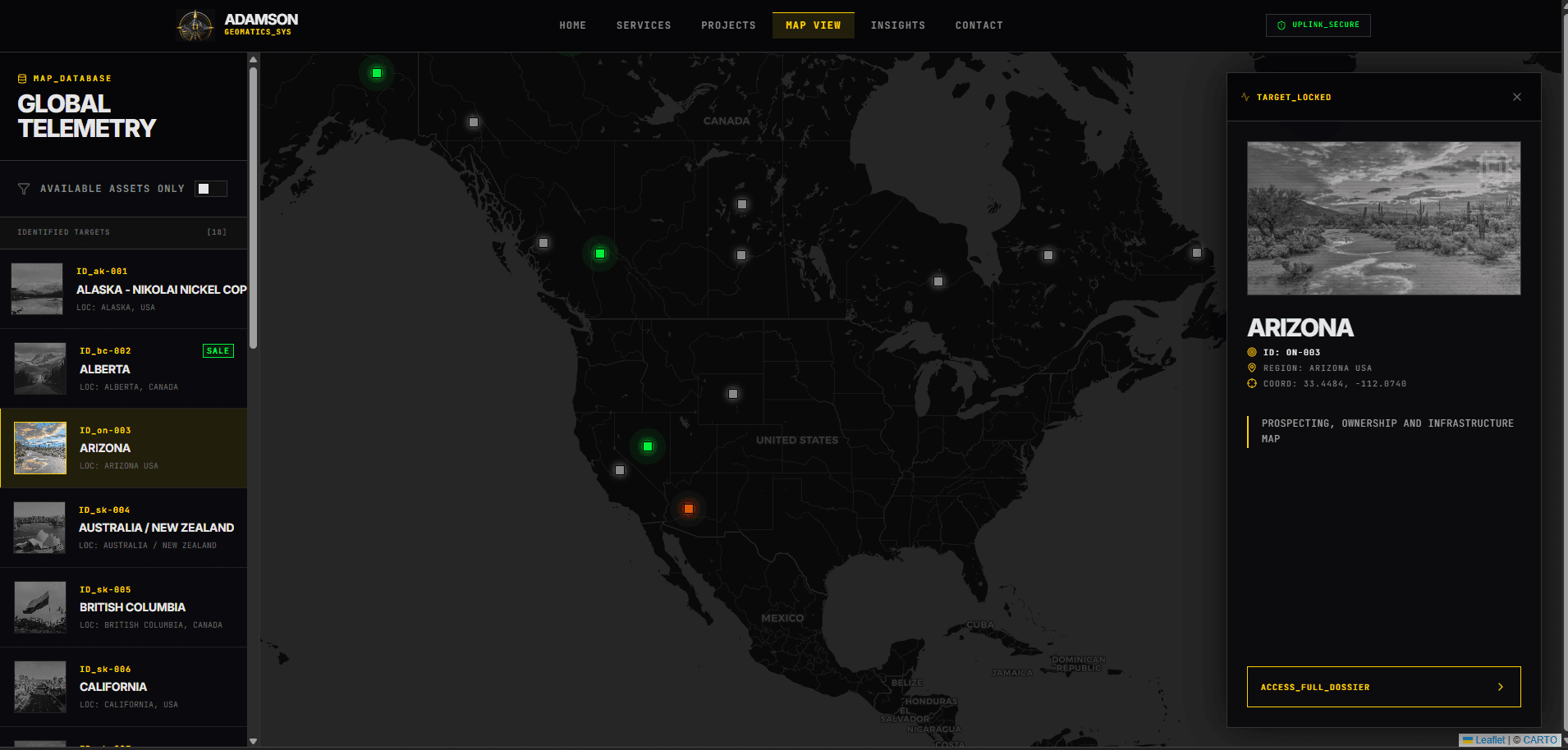Click the "ID_ak-001" label
This screenshot has width=1568, height=750.
(x=102, y=272)
